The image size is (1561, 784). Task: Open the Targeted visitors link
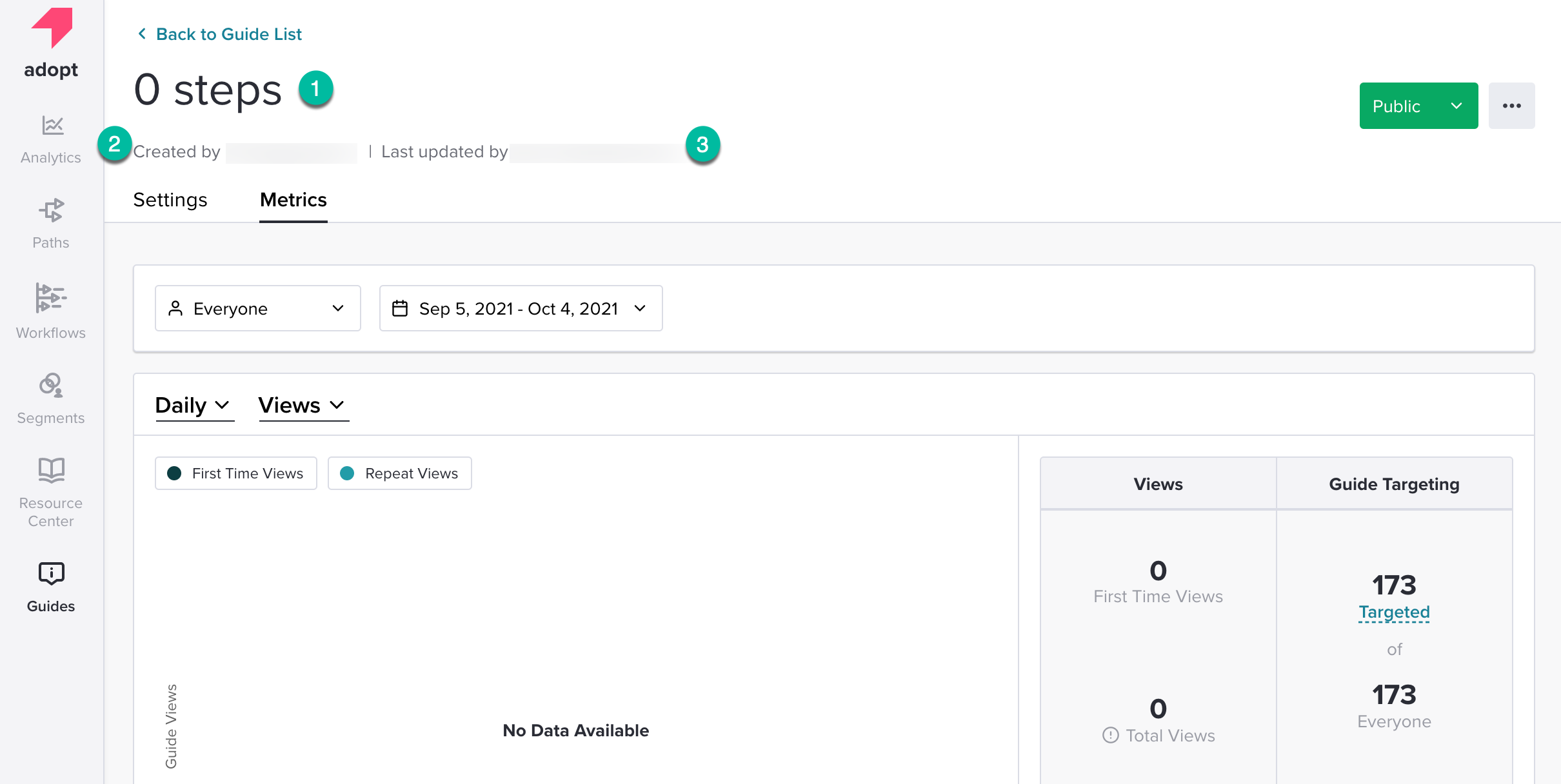pyautogui.click(x=1395, y=612)
